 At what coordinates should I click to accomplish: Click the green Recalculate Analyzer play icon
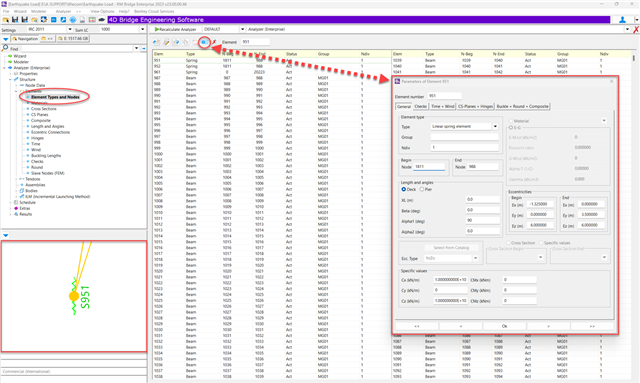(157, 29)
